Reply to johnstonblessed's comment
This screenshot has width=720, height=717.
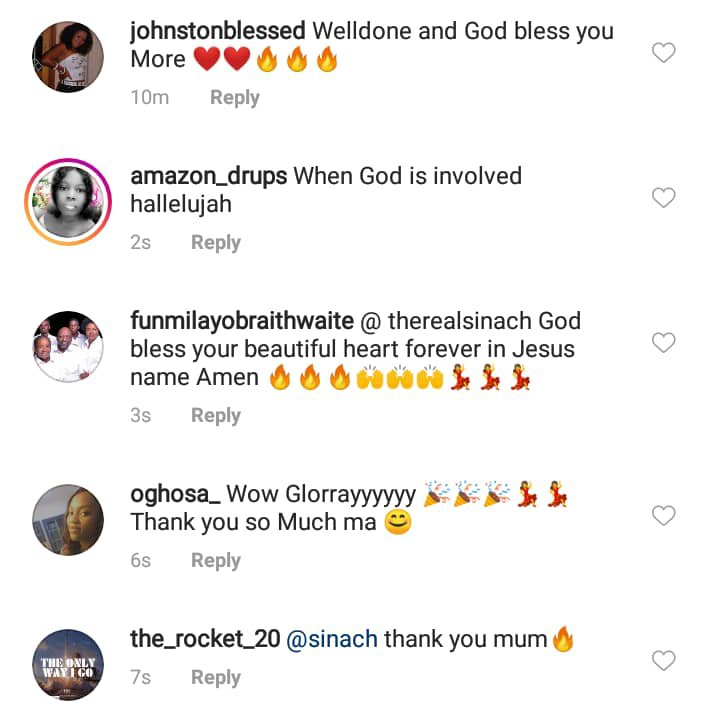pos(234,98)
